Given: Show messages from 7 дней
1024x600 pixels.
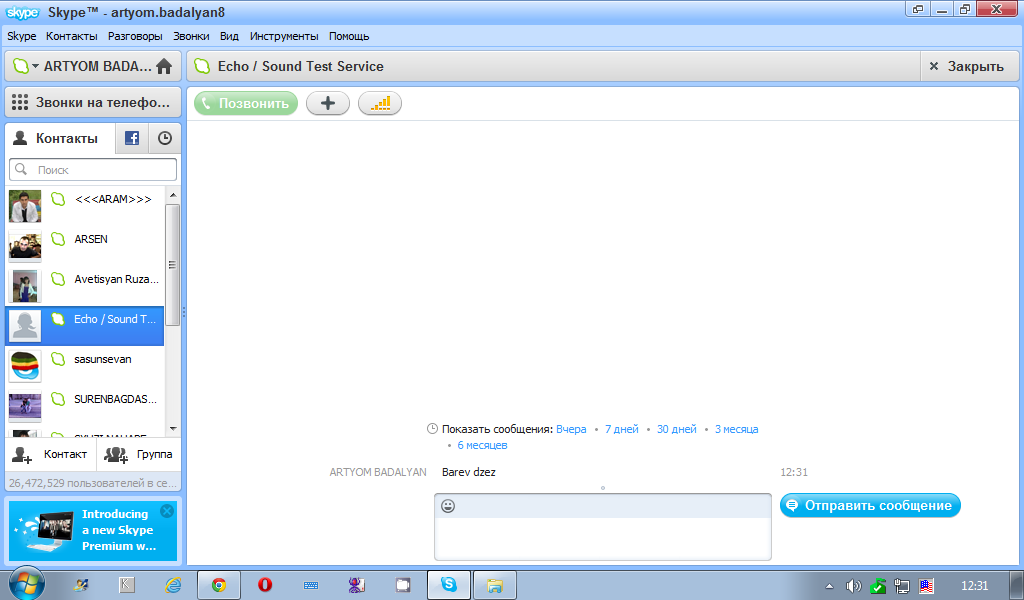Looking at the screenshot, I should click(x=621, y=429).
